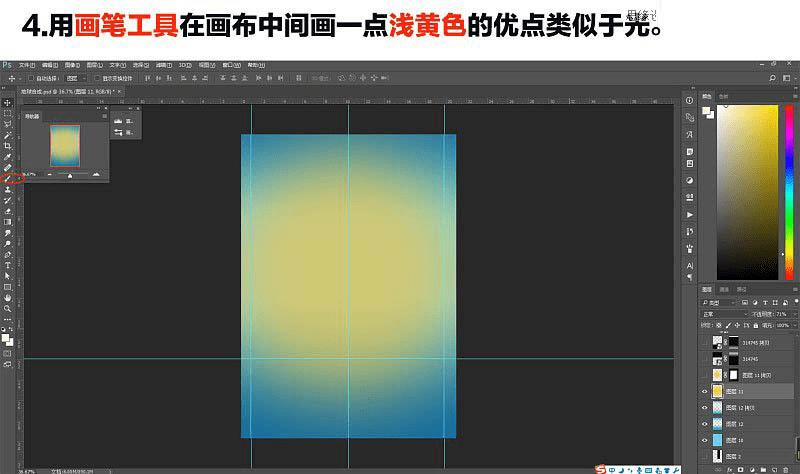Select the Pen tool

(x=8, y=255)
